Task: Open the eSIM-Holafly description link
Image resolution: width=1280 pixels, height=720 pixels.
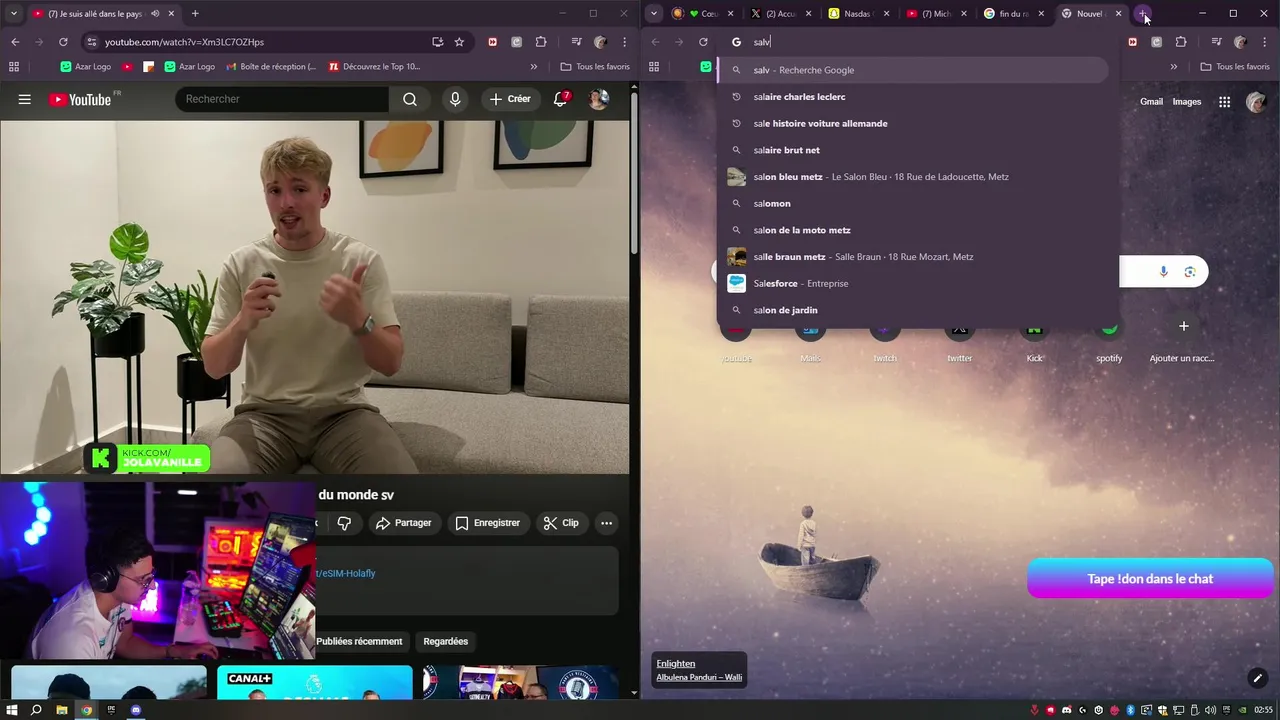Action: click(x=346, y=573)
